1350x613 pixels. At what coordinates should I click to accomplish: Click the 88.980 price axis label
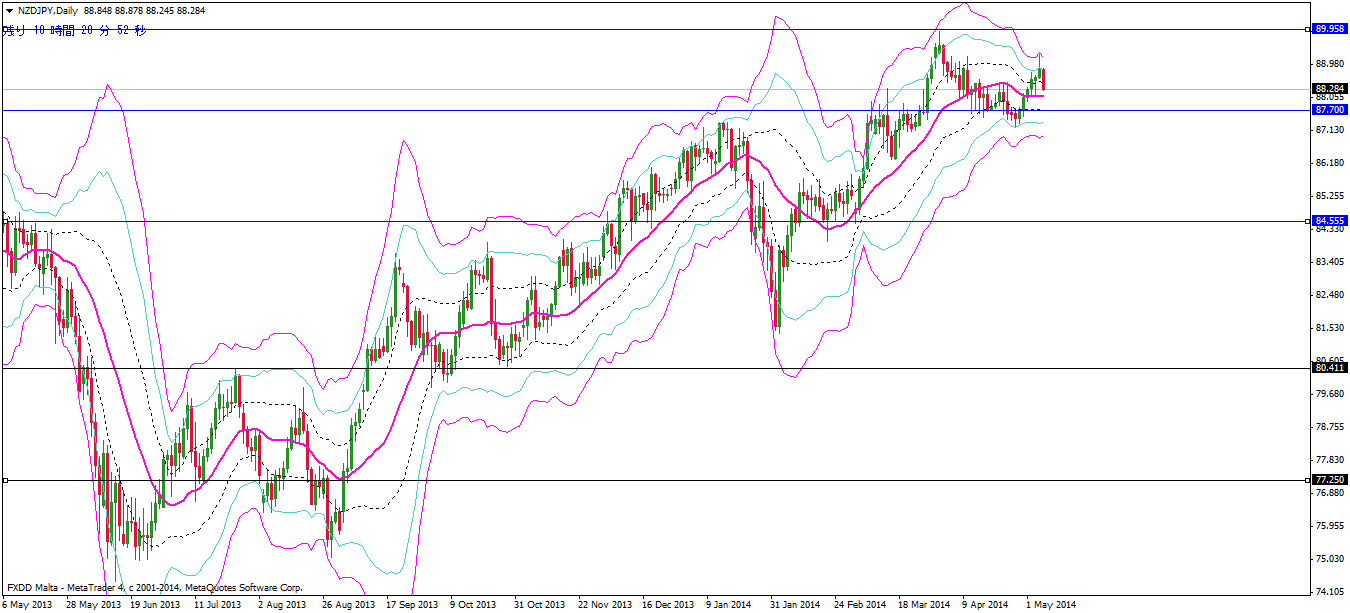click(1330, 64)
